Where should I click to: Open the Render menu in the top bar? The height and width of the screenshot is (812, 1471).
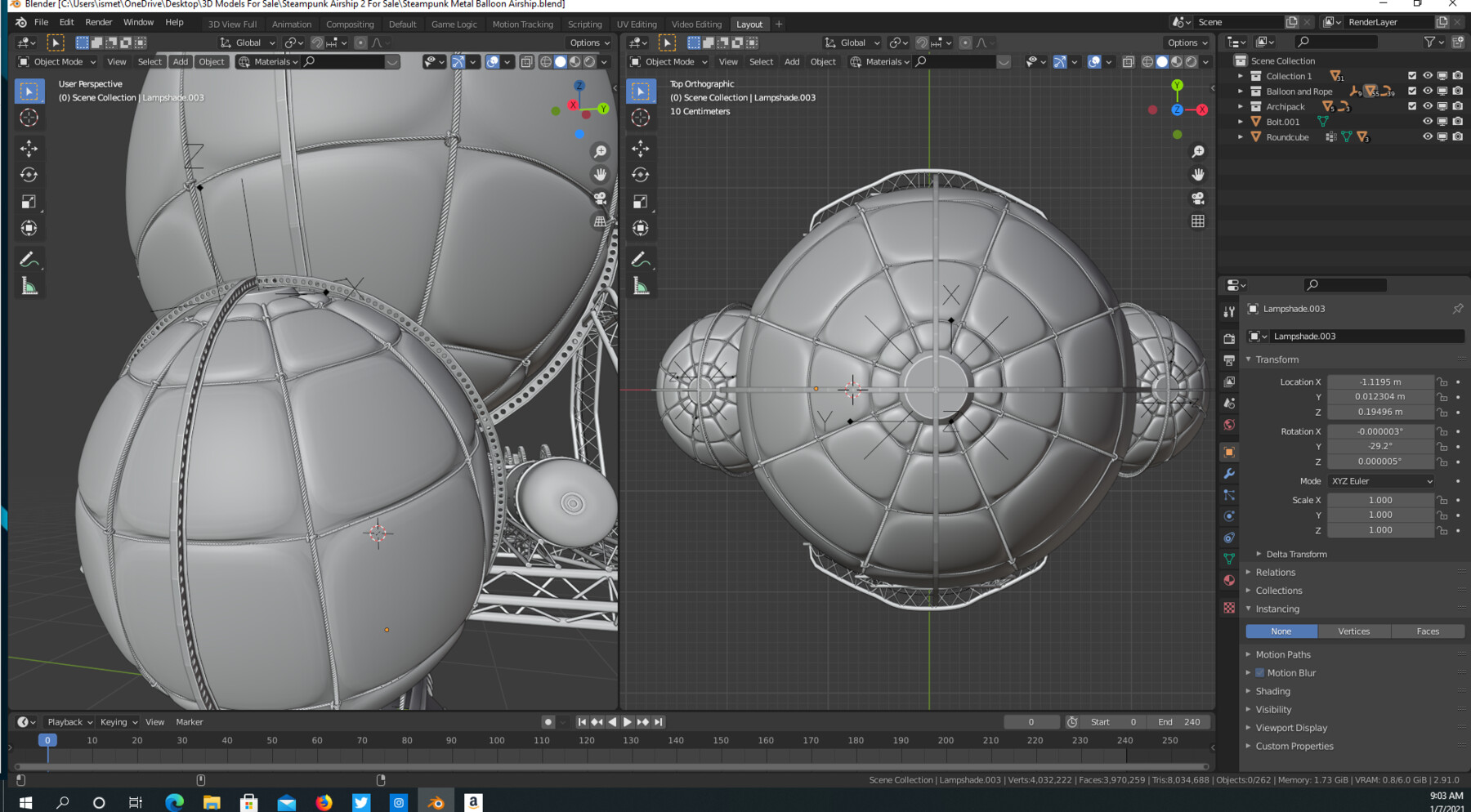coord(99,22)
